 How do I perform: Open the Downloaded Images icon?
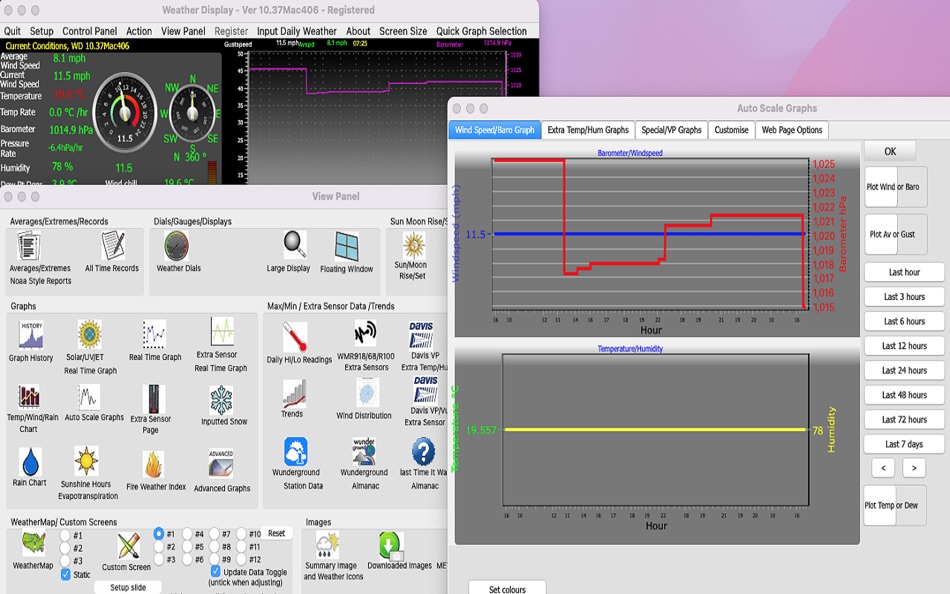click(391, 546)
